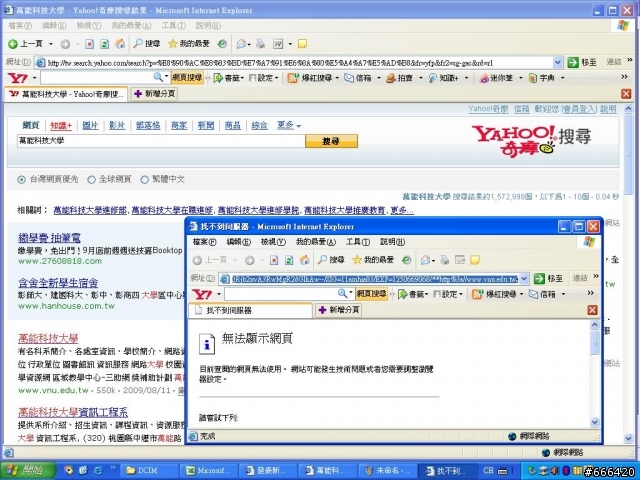Expand toolbar overflow chevron in error window Yahoo bar
The width and height of the screenshot is (640, 480).
pos(591,293)
